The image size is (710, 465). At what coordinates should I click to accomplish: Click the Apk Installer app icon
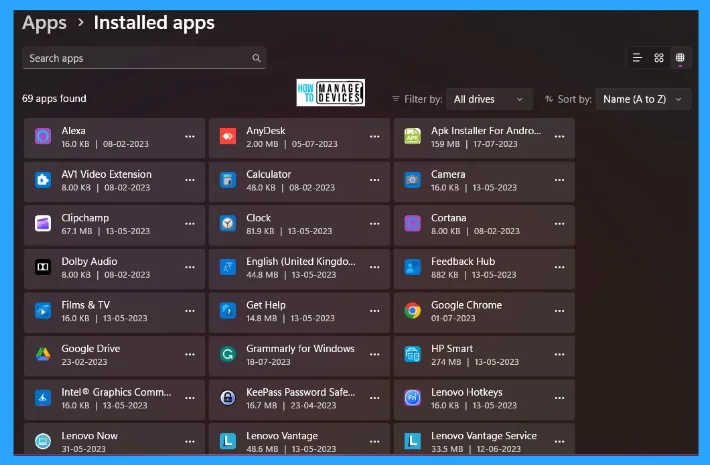(x=413, y=136)
